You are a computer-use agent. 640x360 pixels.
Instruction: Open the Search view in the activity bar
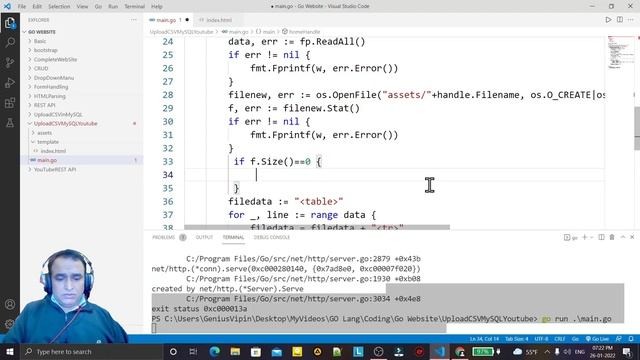pos(10,42)
